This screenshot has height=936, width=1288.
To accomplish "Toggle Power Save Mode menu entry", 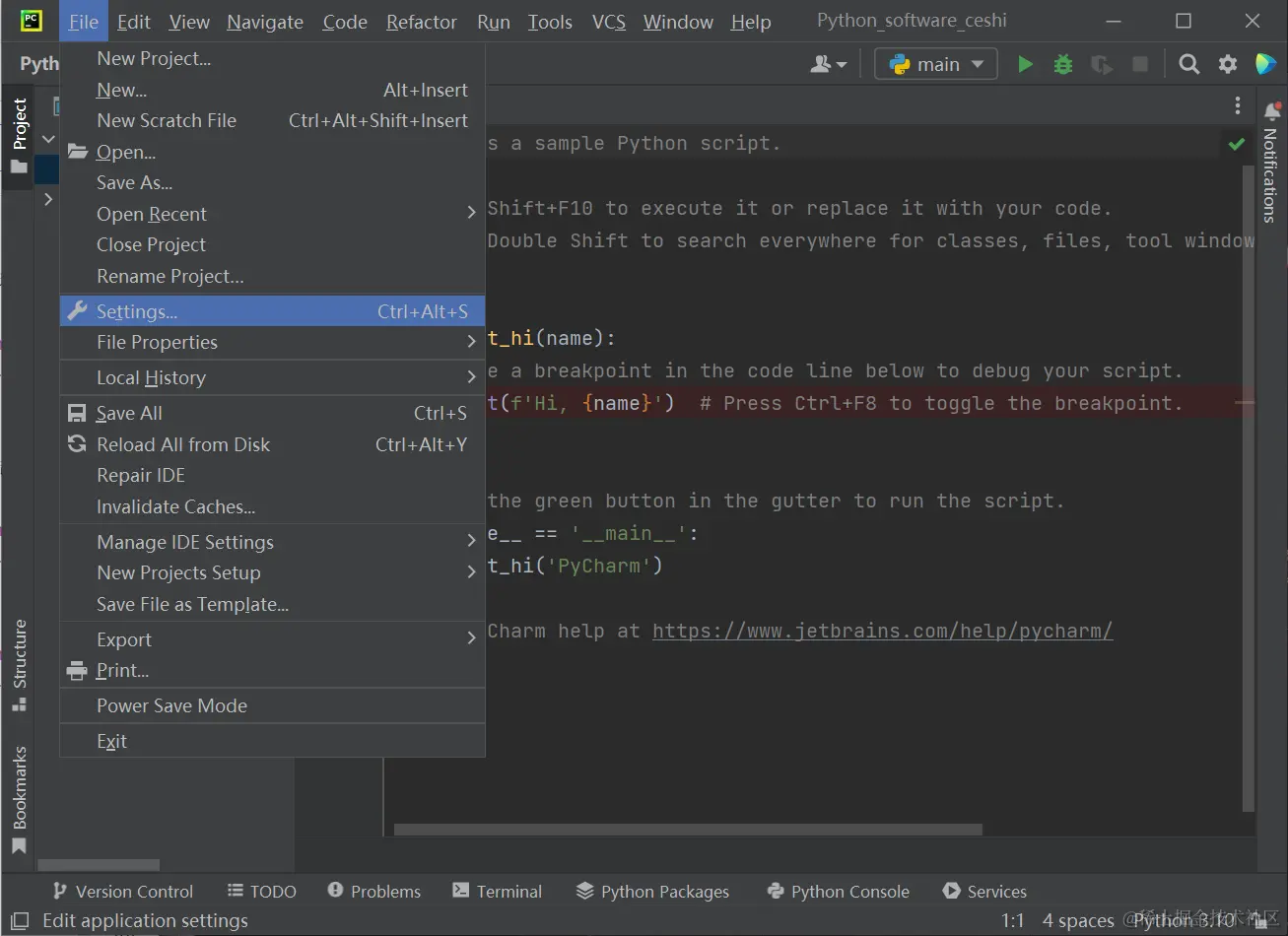I will 273,705.
